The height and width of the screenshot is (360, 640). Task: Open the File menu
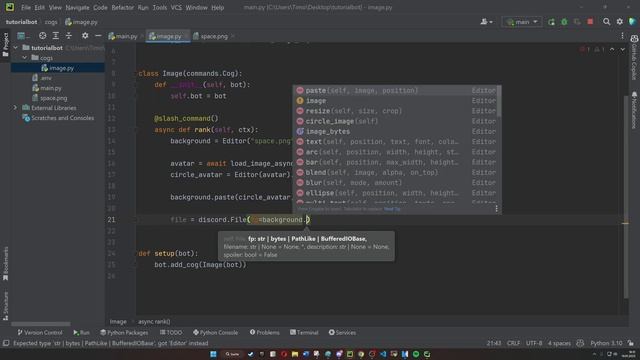[x=26, y=7]
